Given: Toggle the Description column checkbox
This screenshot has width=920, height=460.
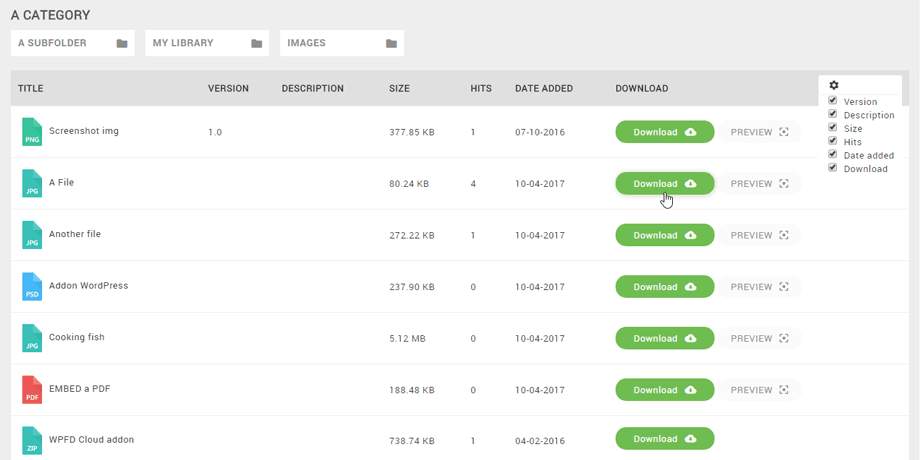Looking at the screenshot, I should tap(832, 114).
